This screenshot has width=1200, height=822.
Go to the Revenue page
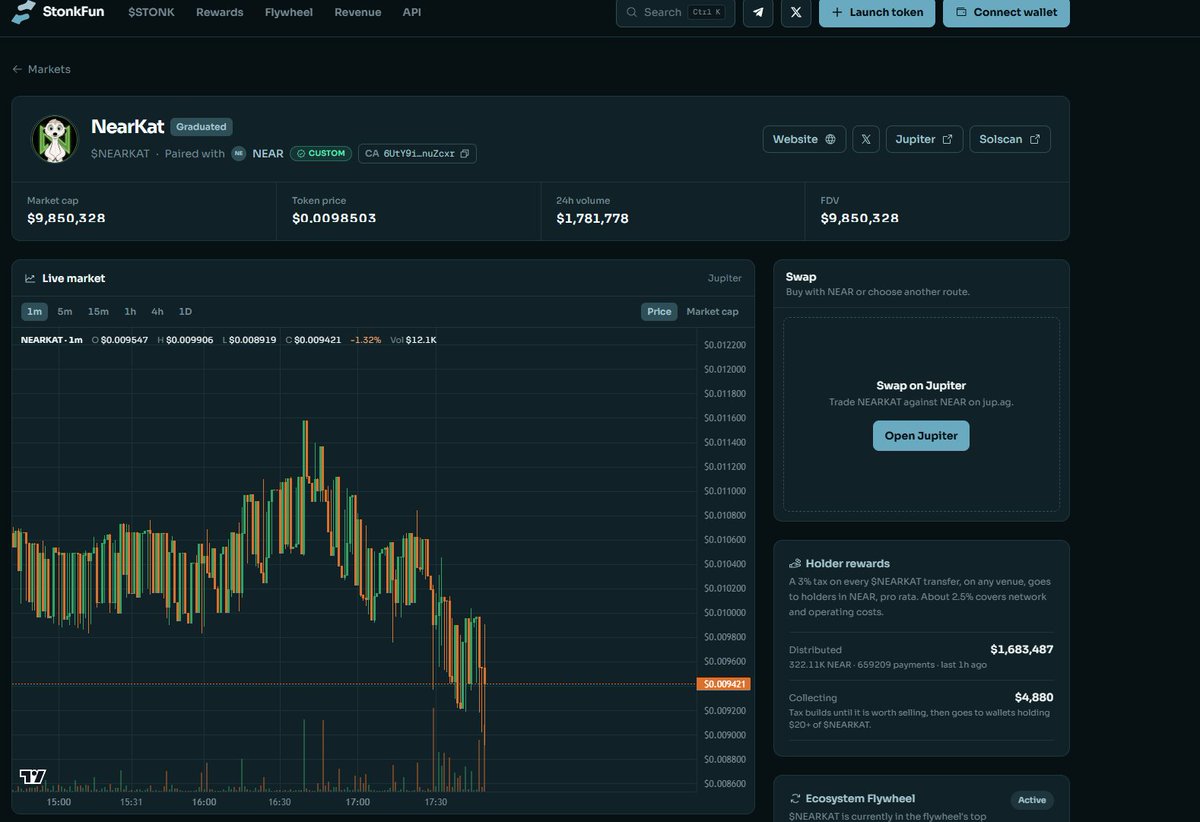coord(357,12)
